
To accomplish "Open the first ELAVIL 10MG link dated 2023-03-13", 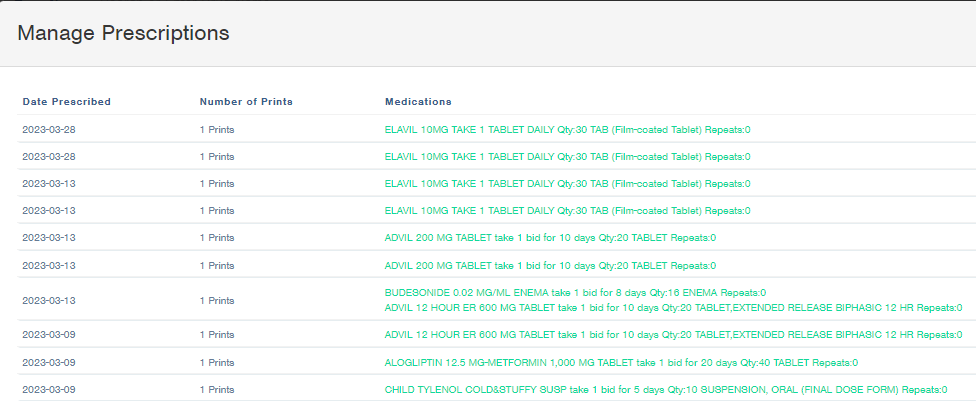I will pyautogui.click(x=567, y=183).
